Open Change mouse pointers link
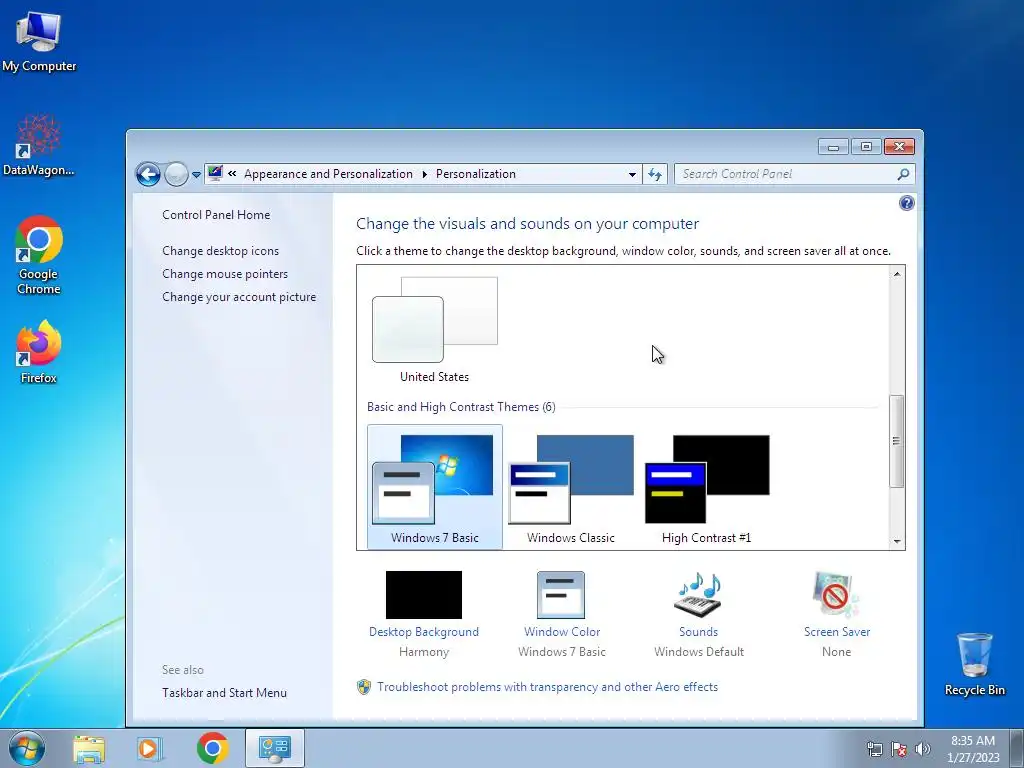 point(225,274)
